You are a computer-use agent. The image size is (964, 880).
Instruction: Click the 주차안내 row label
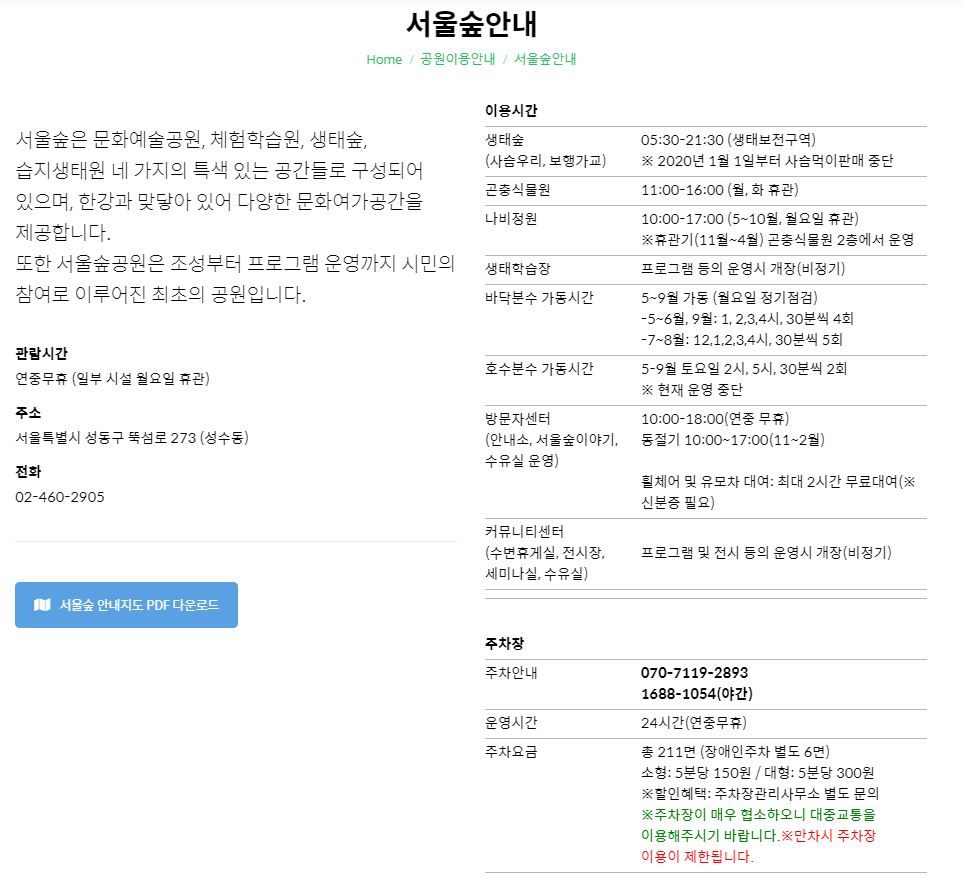(x=511, y=672)
